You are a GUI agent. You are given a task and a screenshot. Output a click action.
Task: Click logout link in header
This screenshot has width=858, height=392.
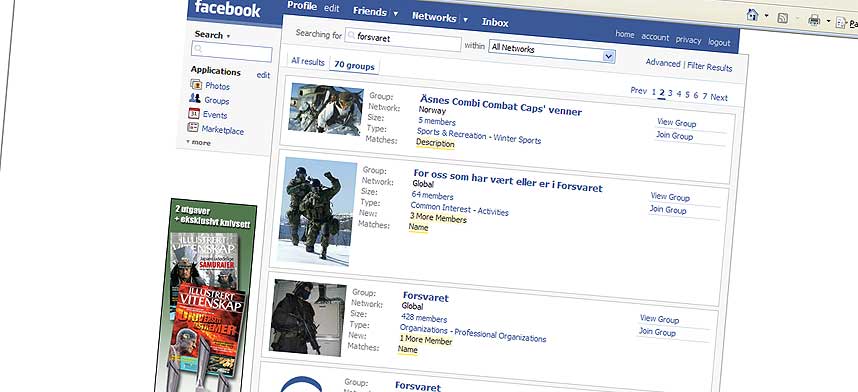click(x=719, y=42)
